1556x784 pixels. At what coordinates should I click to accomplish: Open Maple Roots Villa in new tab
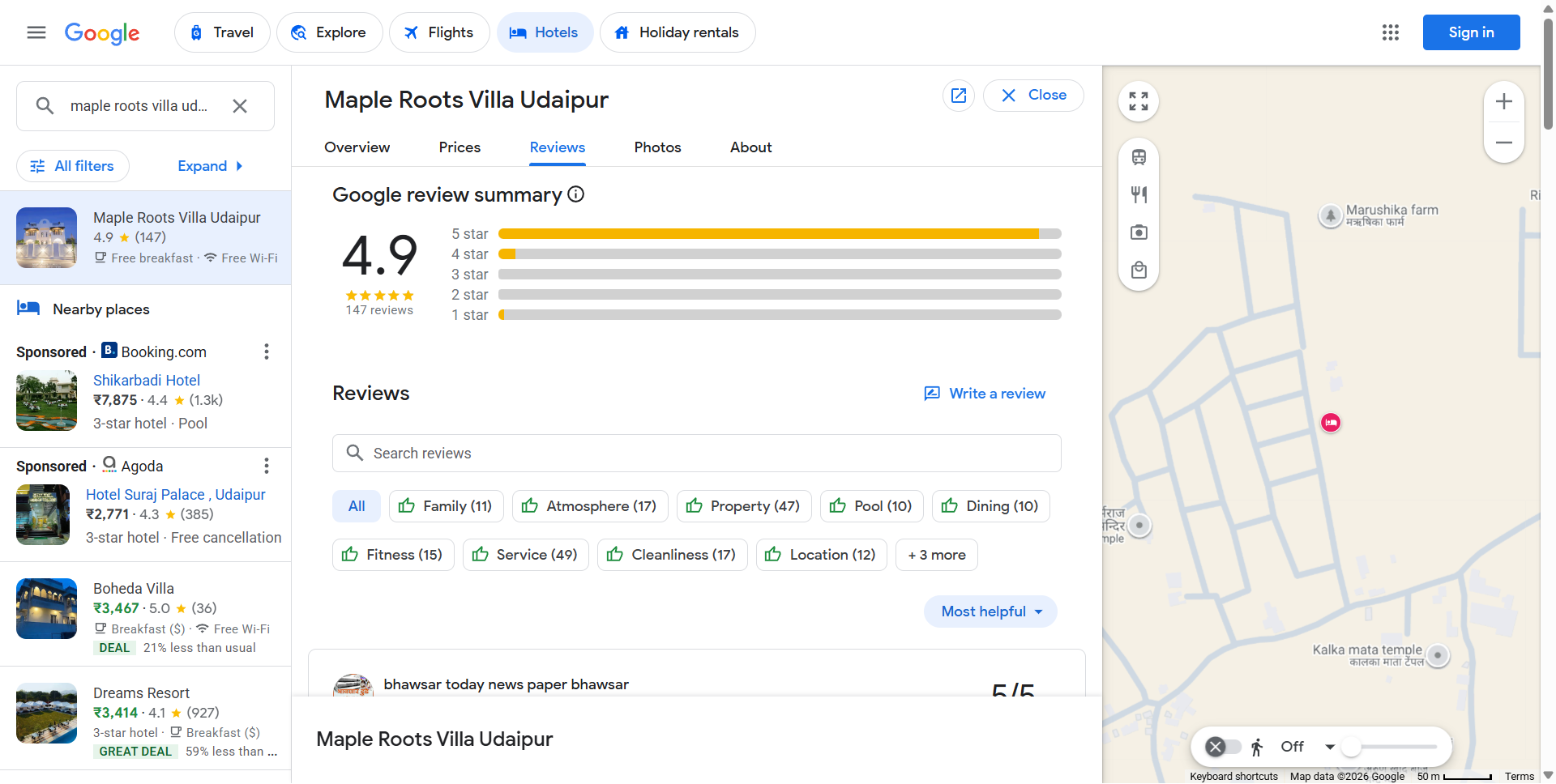click(x=959, y=96)
